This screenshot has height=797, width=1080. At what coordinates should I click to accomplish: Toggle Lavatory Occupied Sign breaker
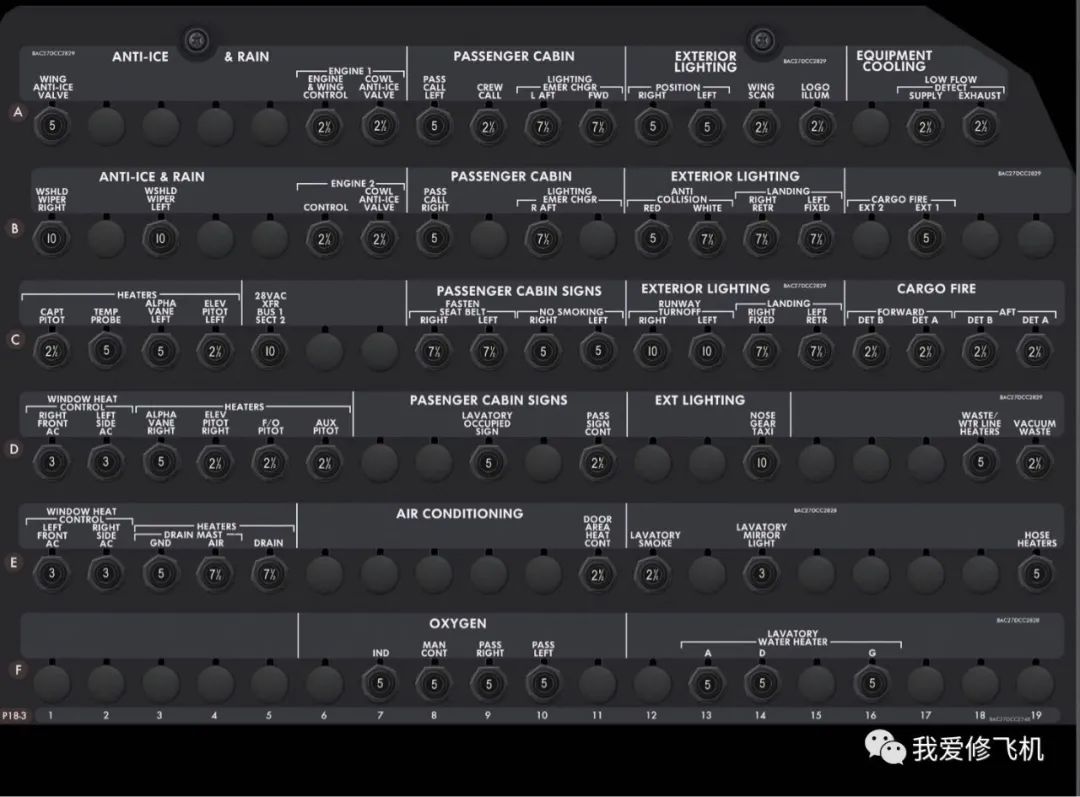488,463
